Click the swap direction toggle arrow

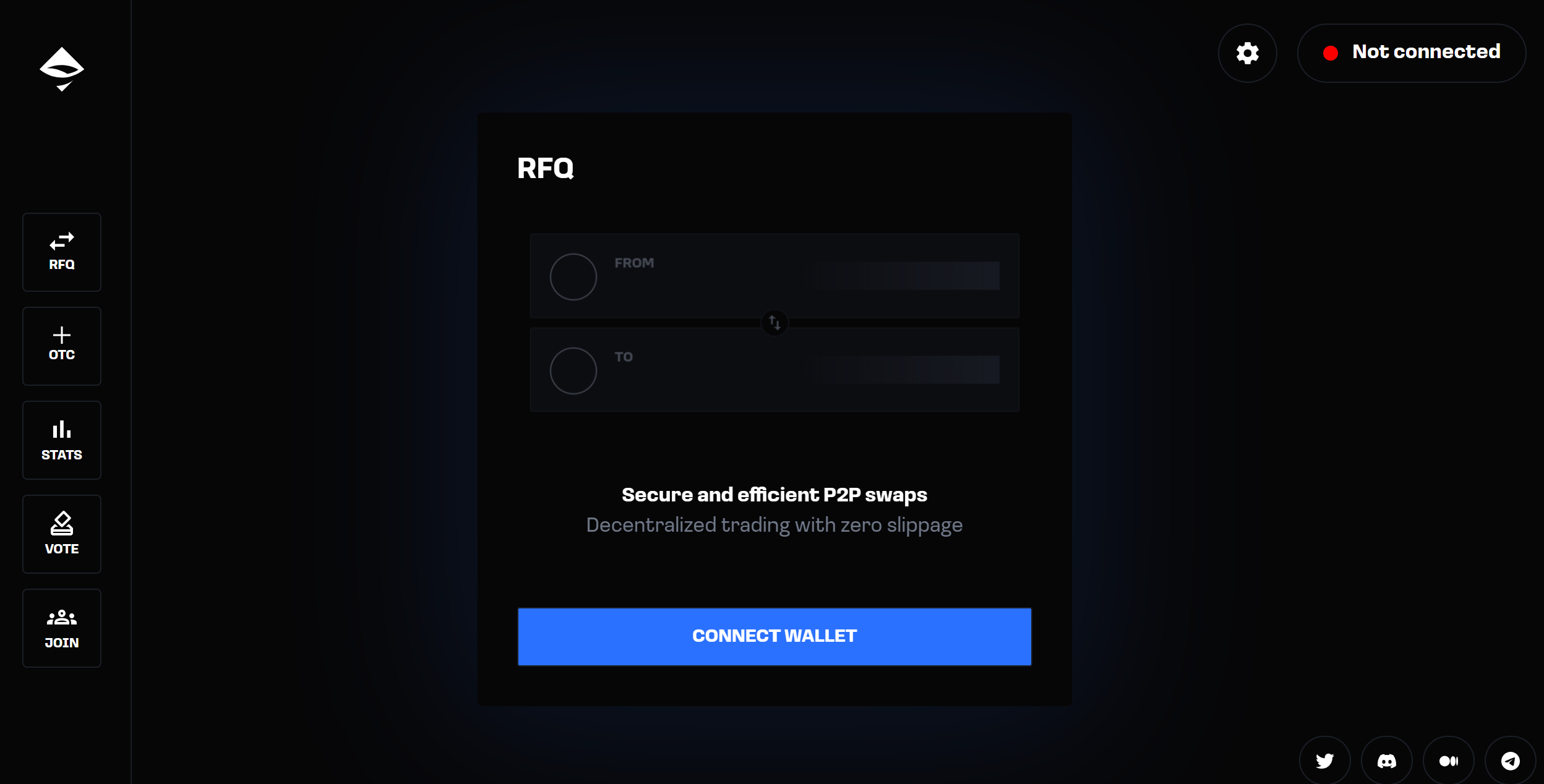click(x=775, y=322)
